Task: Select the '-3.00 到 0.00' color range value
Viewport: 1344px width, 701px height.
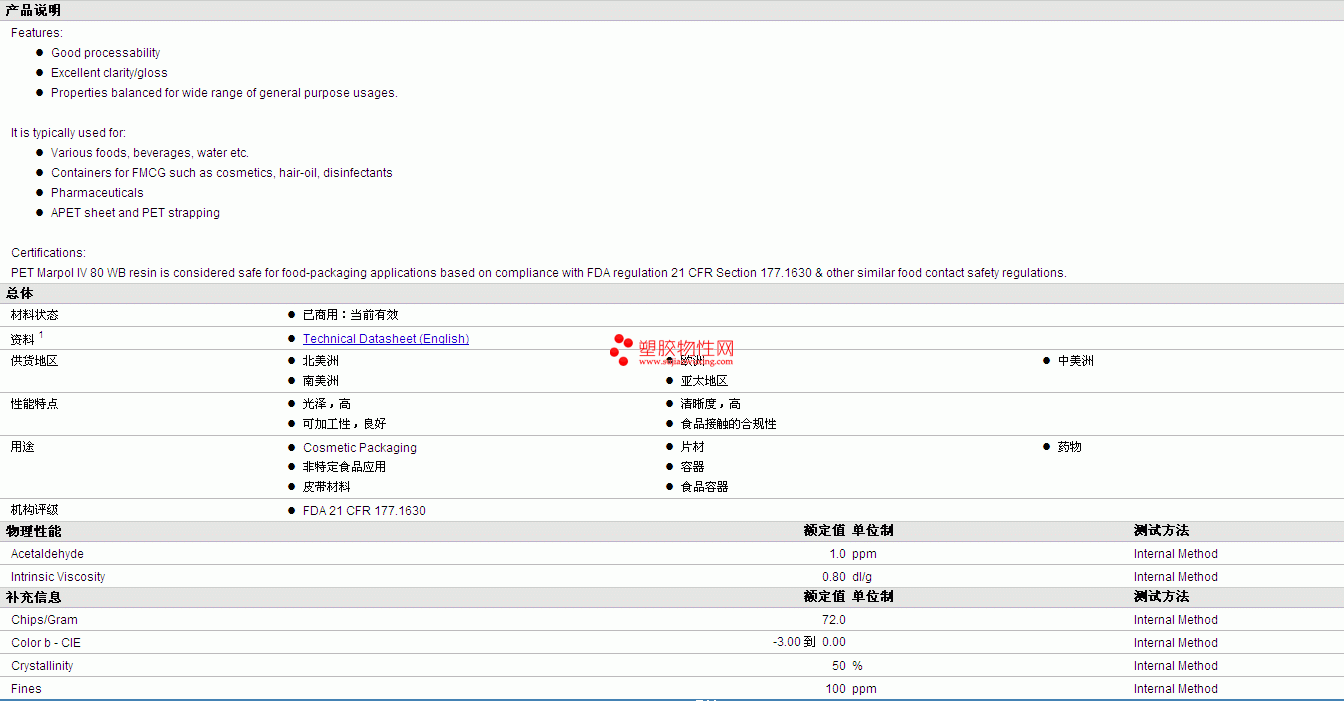Action: click(809, 643)
